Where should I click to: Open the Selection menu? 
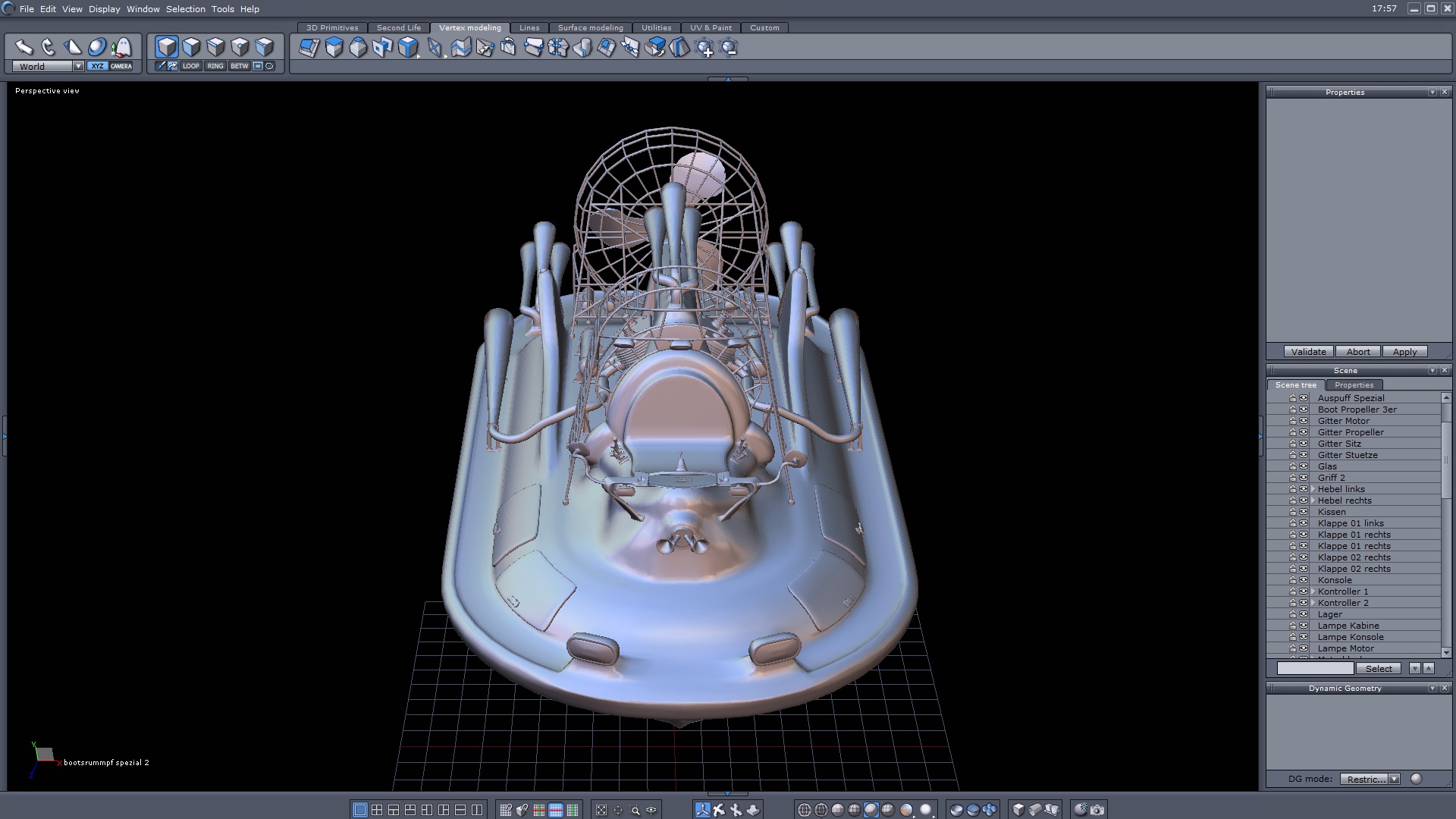pyautogui.click(x=185, y=9)
